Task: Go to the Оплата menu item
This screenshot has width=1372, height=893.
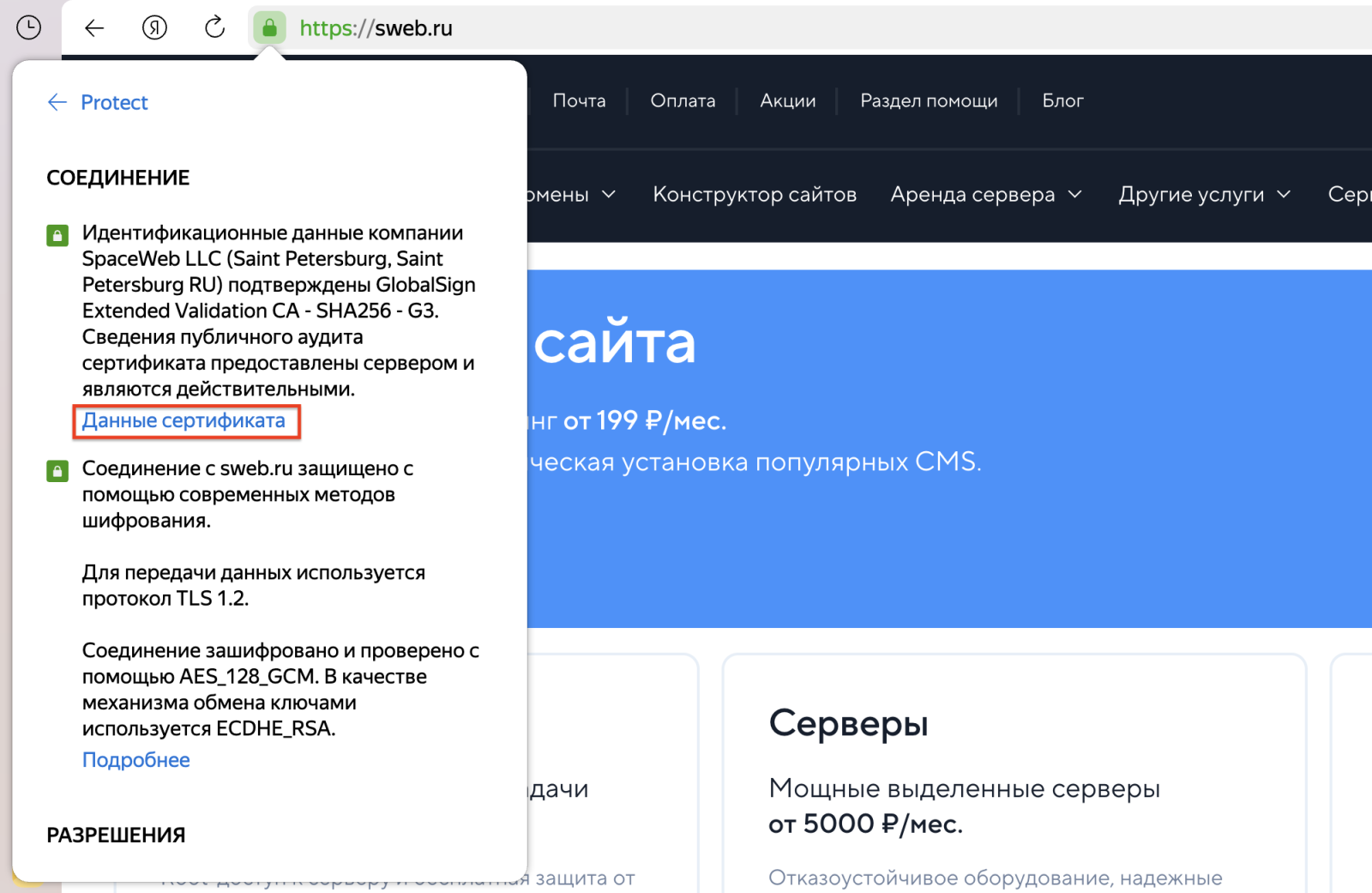Action: 683,100
